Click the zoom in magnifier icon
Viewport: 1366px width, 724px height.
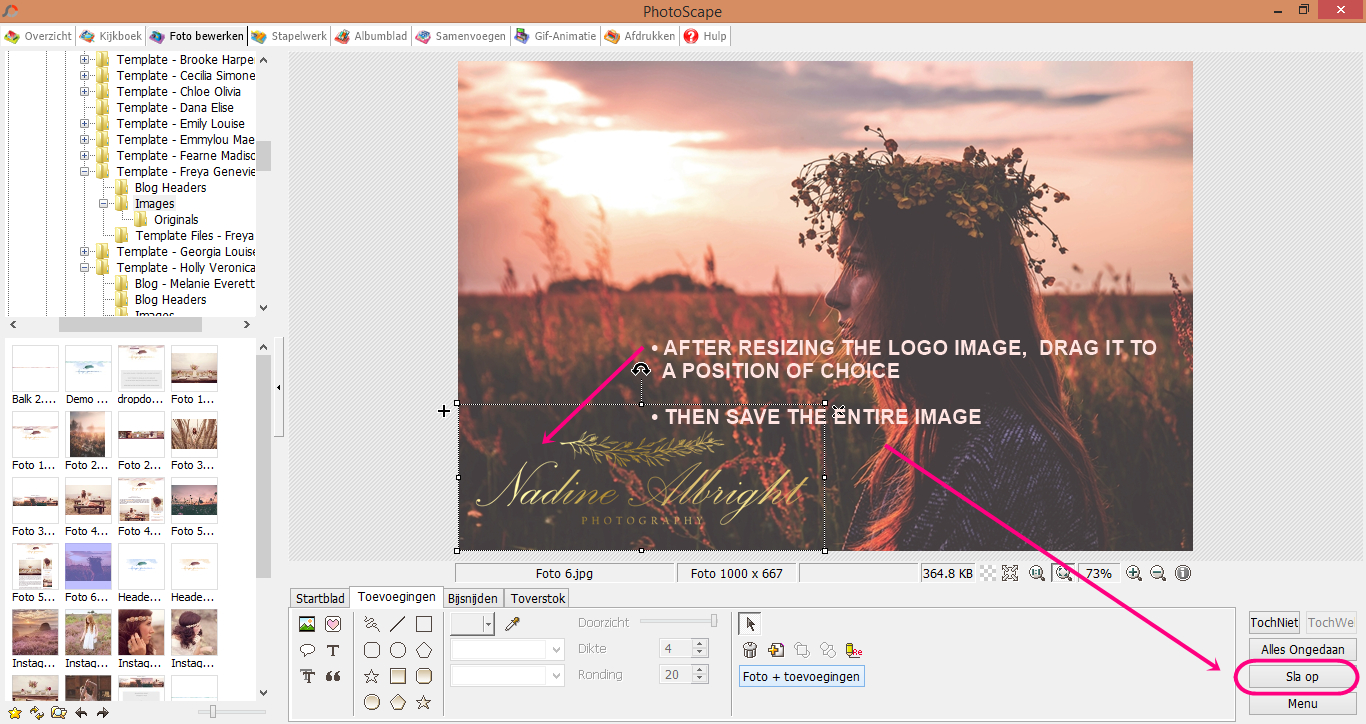[x=1134, y=573]
